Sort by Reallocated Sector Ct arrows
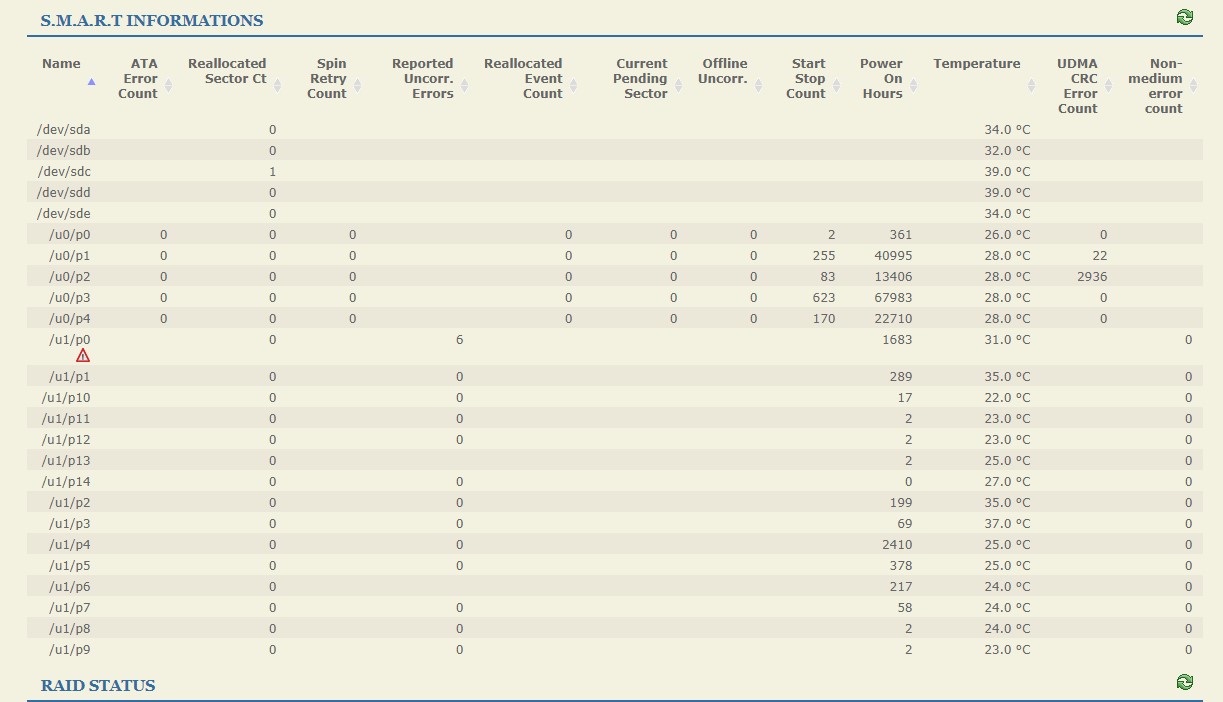 pyautogui.click(x=277, y=86)
